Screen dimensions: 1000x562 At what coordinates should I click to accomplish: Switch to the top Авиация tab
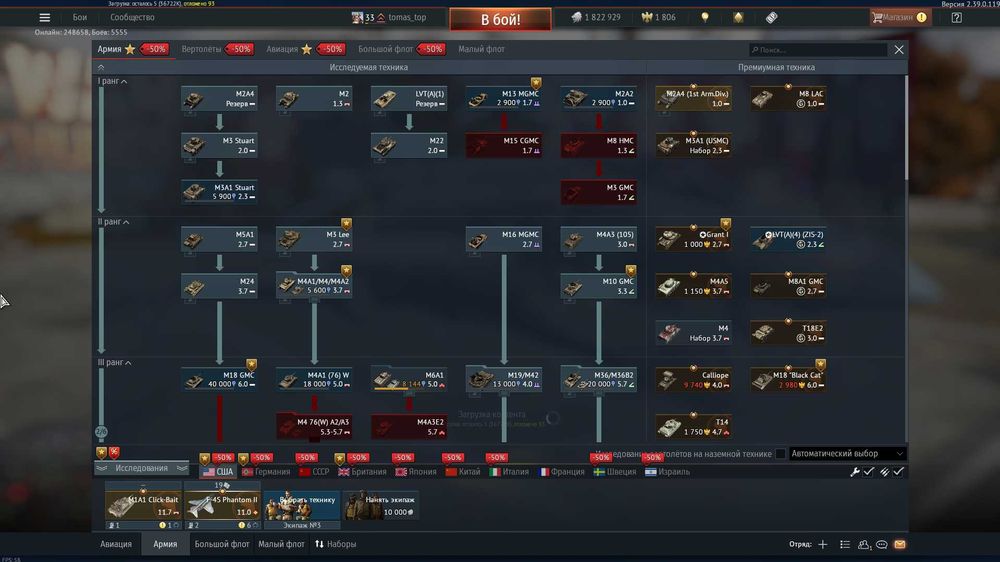282,49
